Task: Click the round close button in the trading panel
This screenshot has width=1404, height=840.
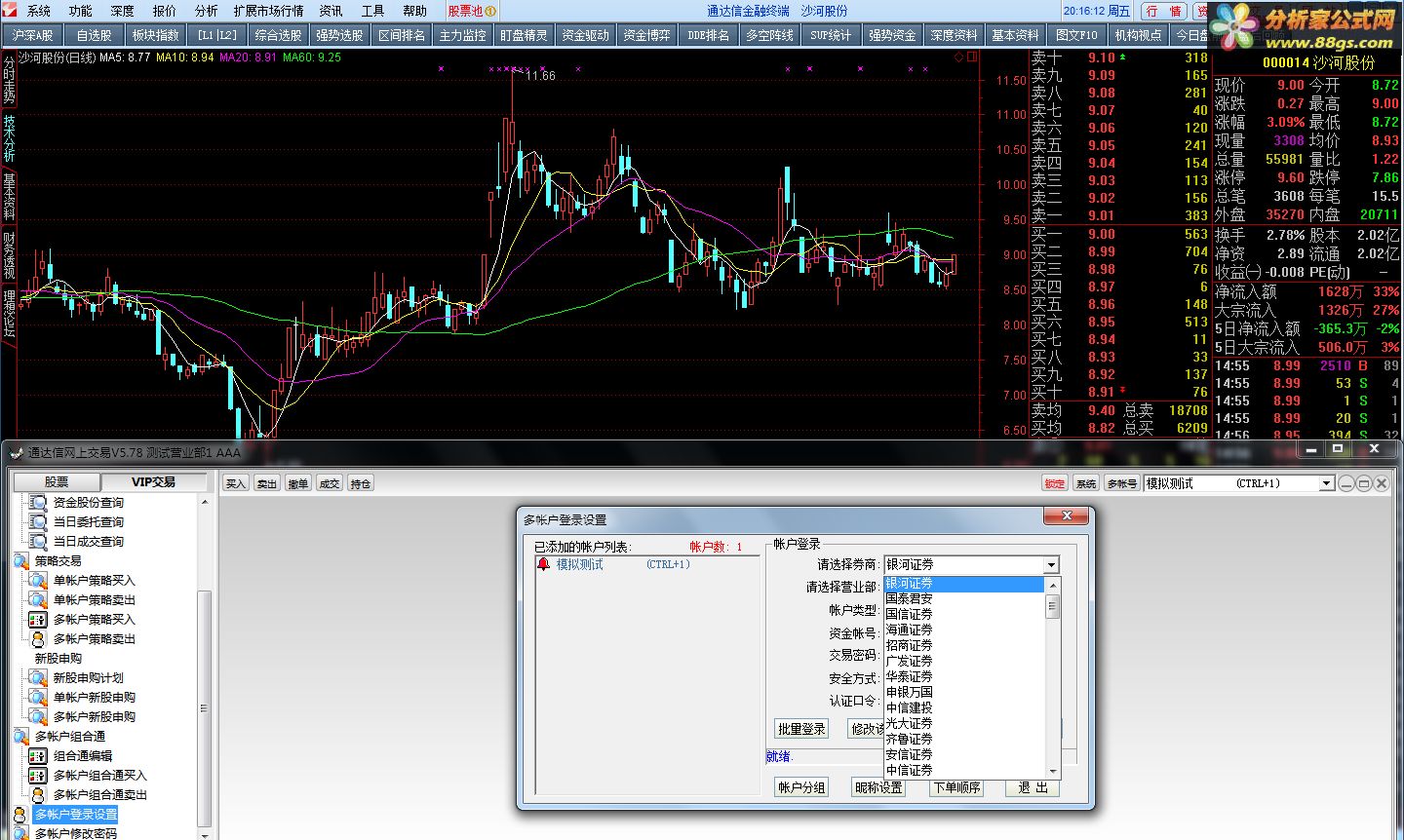Action: coord(1382,483)
